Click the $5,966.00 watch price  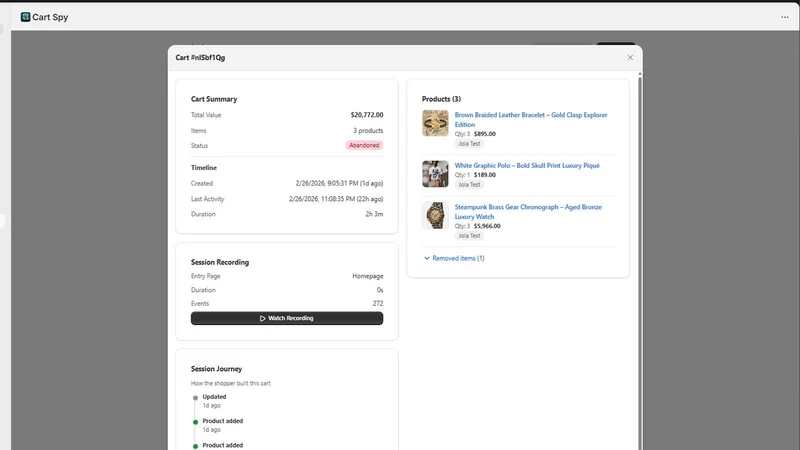coord(487,226)
